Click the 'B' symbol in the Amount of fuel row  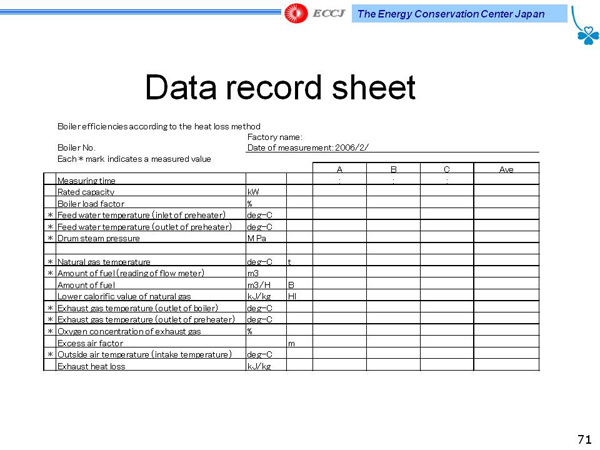tap(291, 285)
